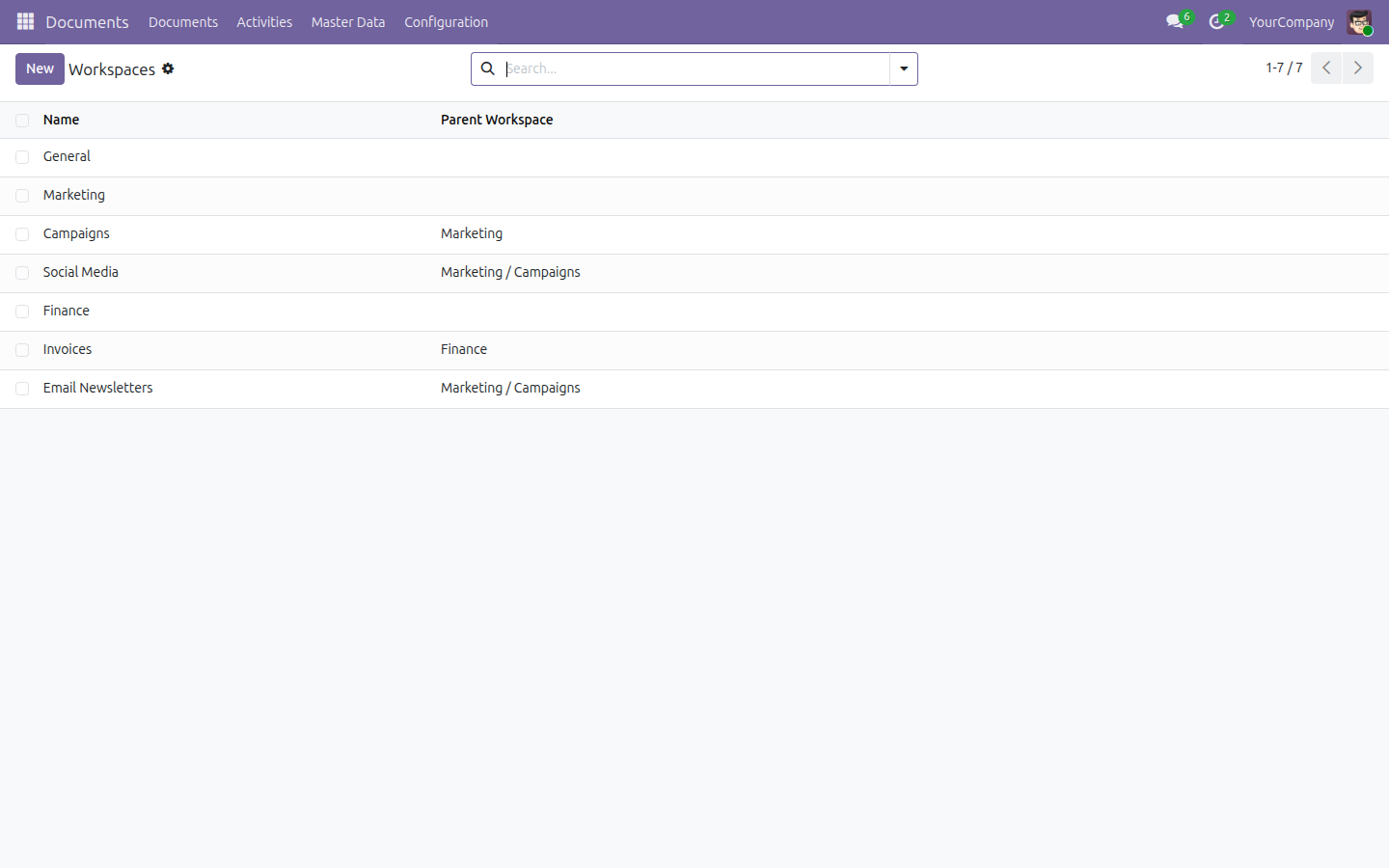This screenshot has width=1389, height=868.
Task: Open the Campaigns workspace name
Action: click(76, 233)
